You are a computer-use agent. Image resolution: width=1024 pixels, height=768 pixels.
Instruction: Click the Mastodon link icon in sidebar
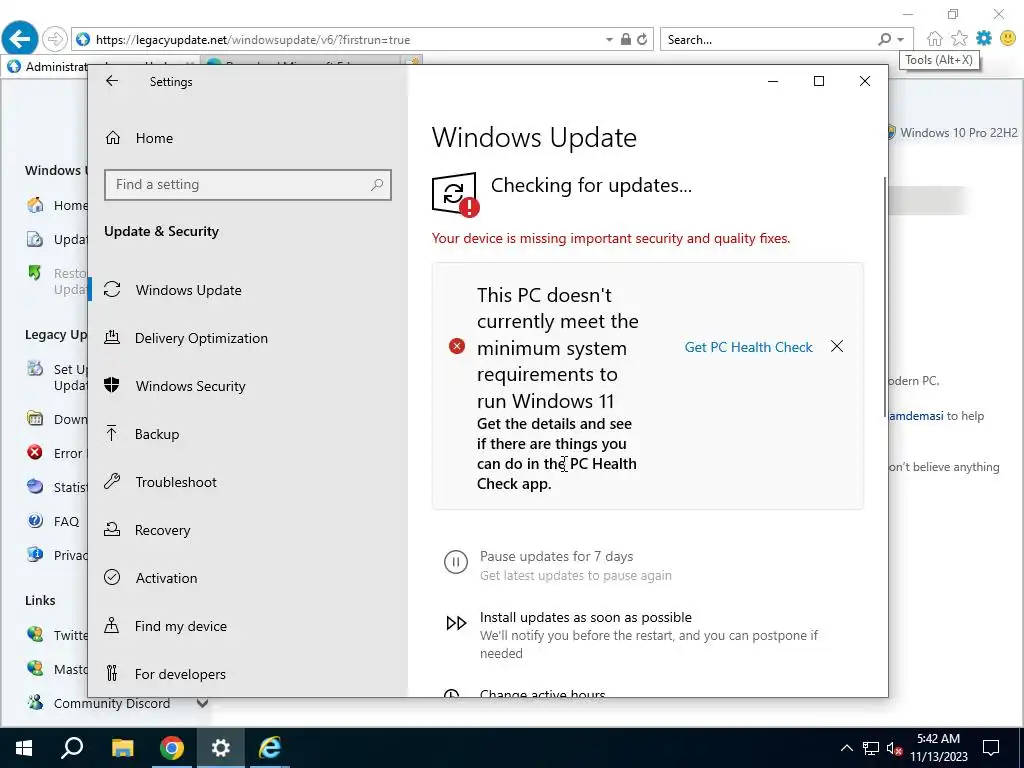pos(35,668)
